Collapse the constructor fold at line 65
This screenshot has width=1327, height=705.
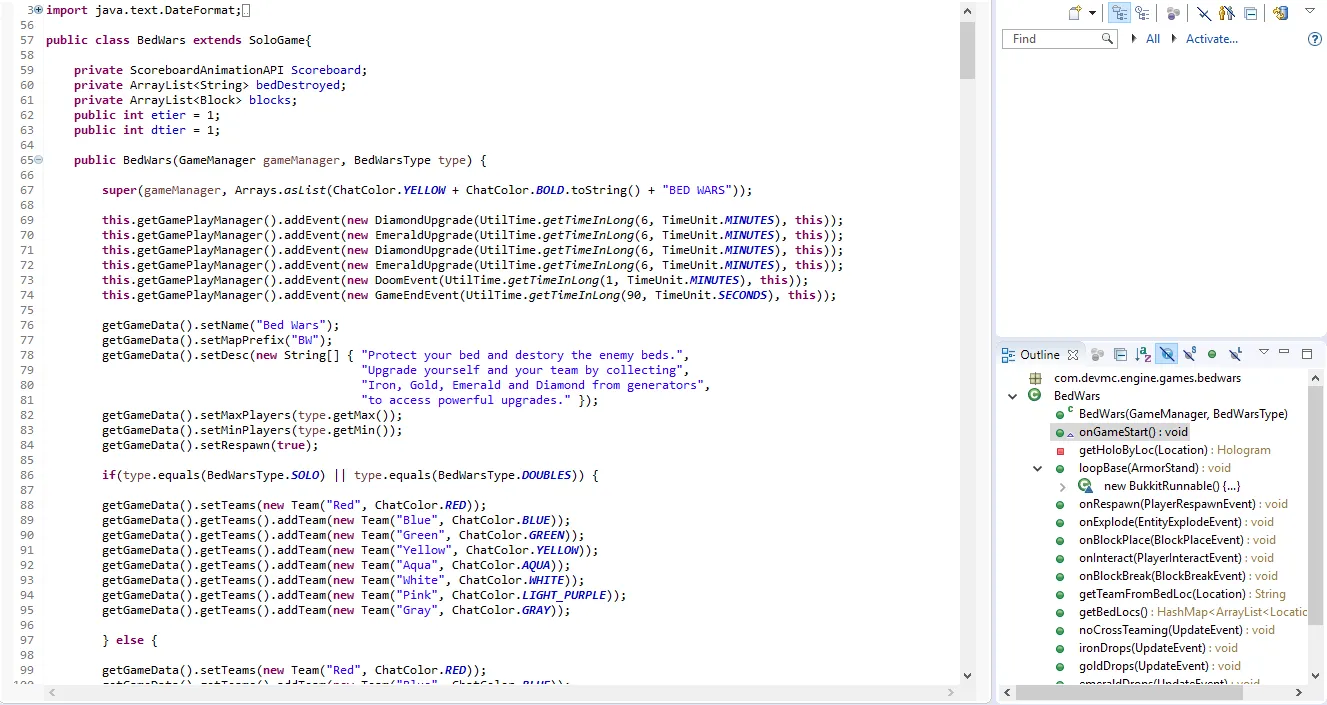38,160
